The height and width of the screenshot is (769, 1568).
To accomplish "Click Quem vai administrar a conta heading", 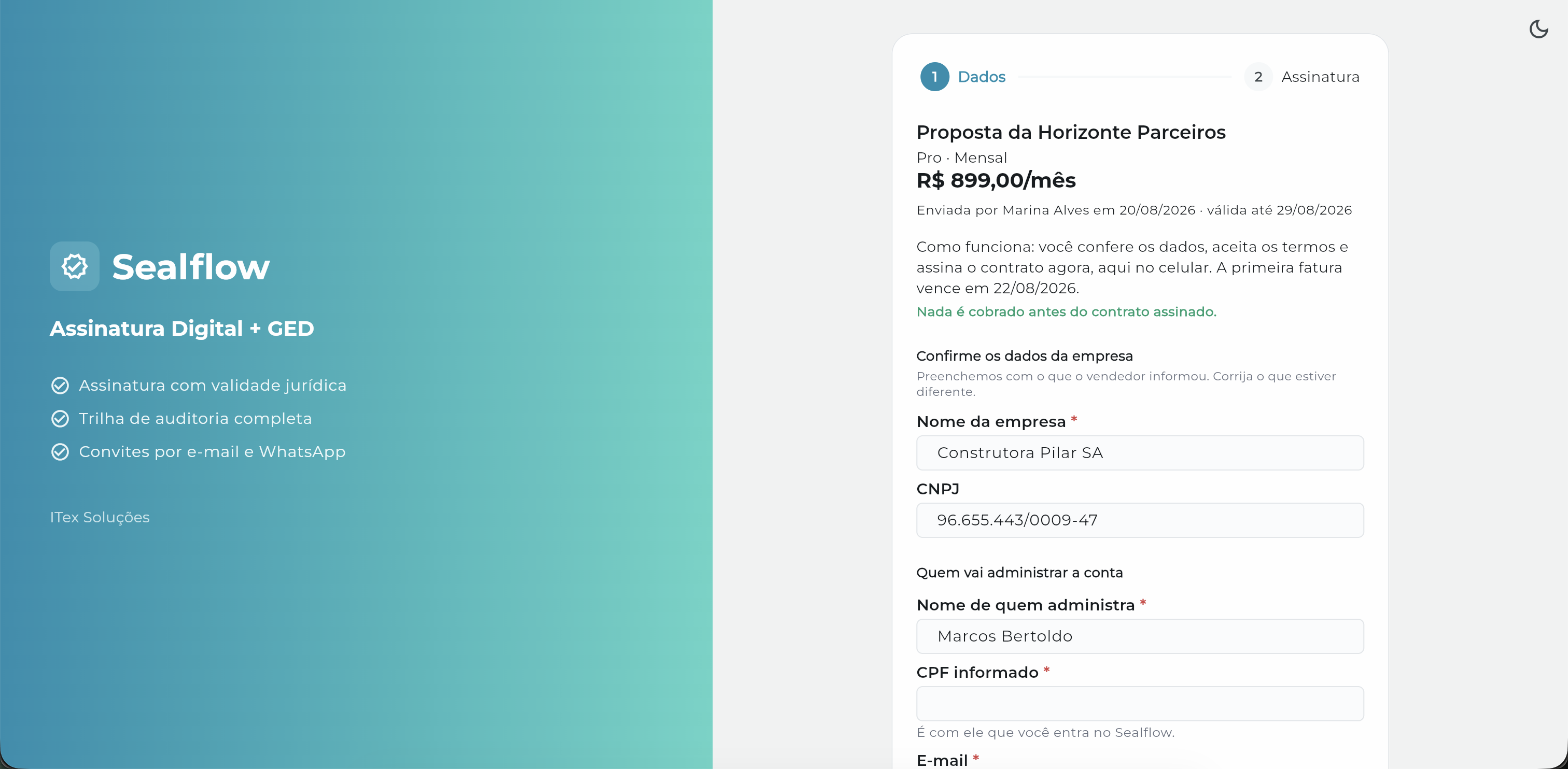I will (x=1019, y=573).
